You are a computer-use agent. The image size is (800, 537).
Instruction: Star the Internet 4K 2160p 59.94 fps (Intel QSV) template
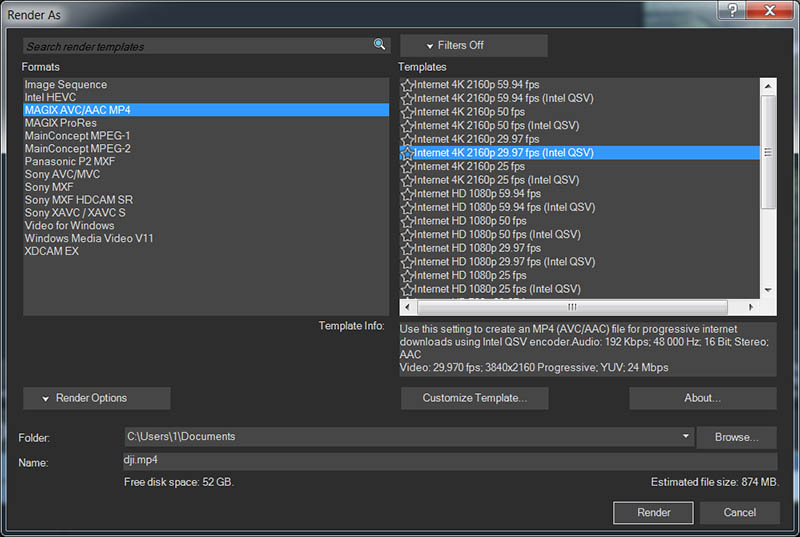pos(407,99)
